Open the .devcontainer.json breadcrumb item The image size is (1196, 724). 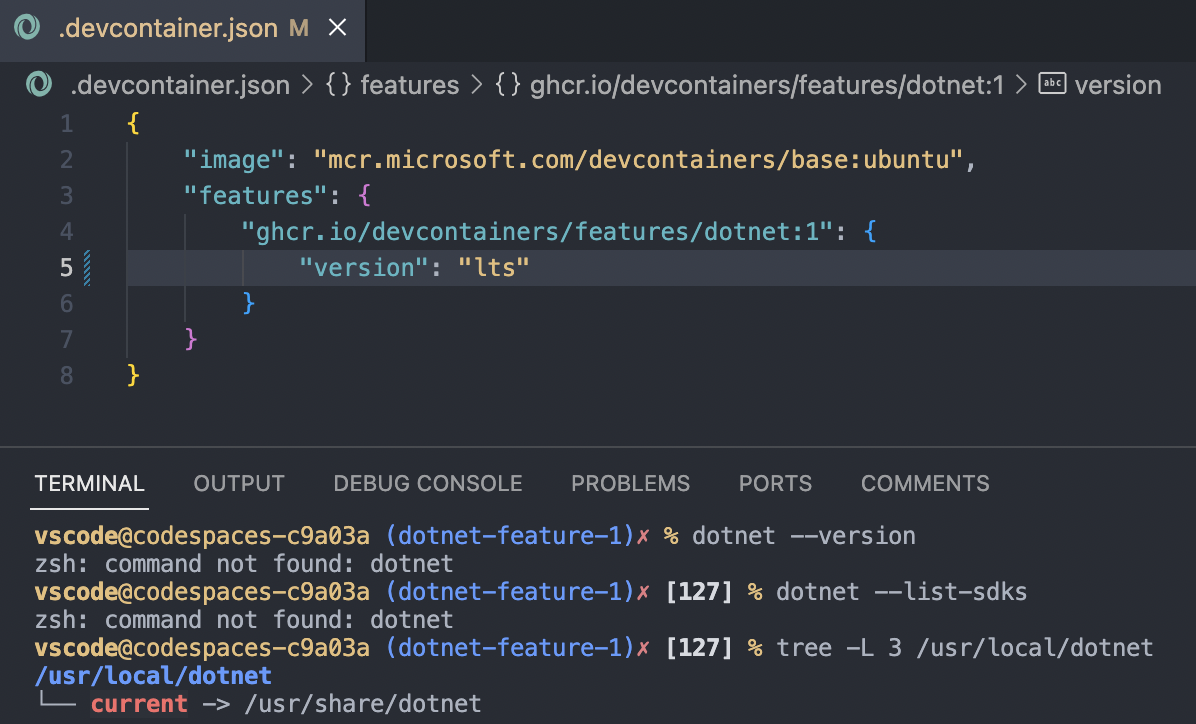(180, 85)
